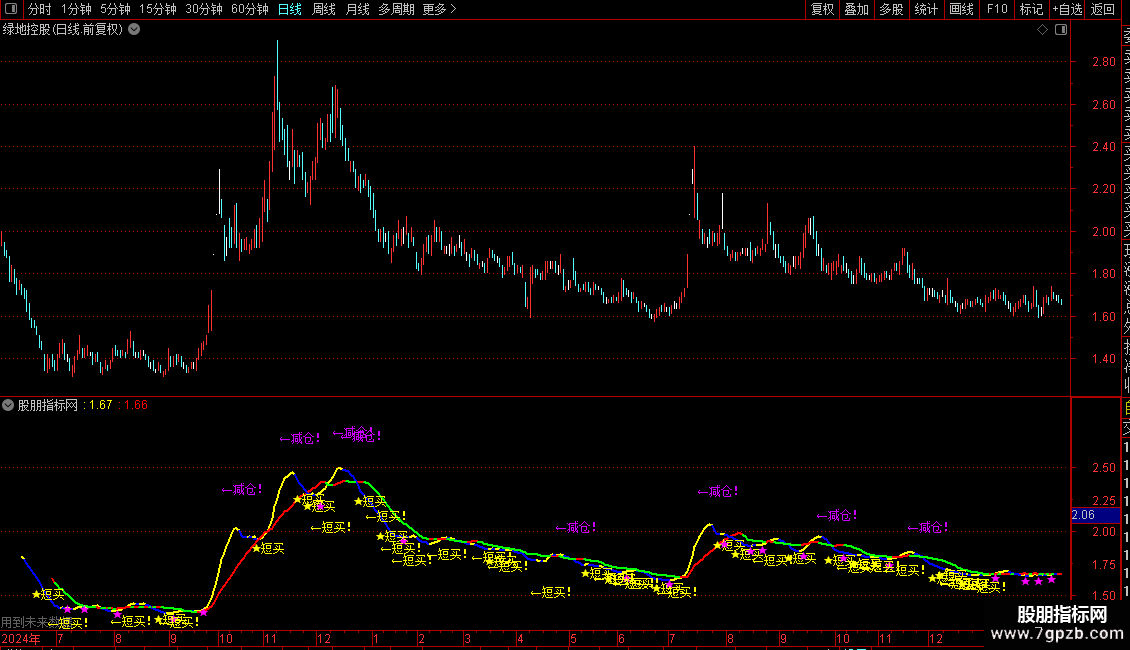
Task: Switch to 分时 intraday view
Action: [40, 9]
